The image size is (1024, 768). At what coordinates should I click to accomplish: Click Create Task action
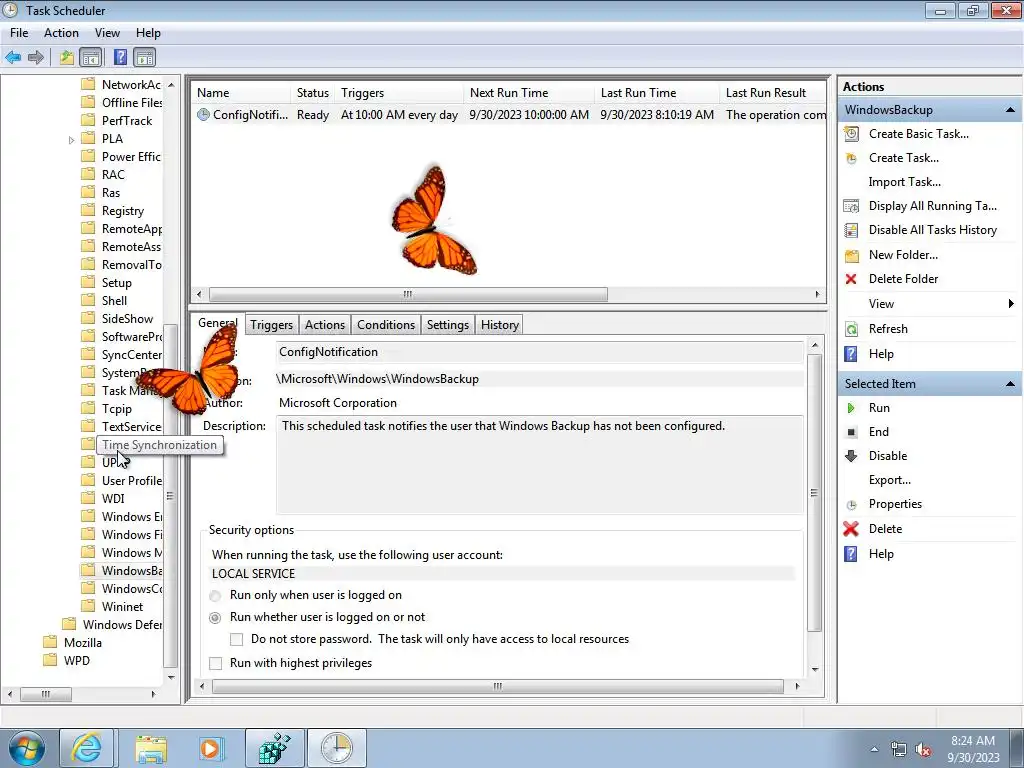[903, 158]
